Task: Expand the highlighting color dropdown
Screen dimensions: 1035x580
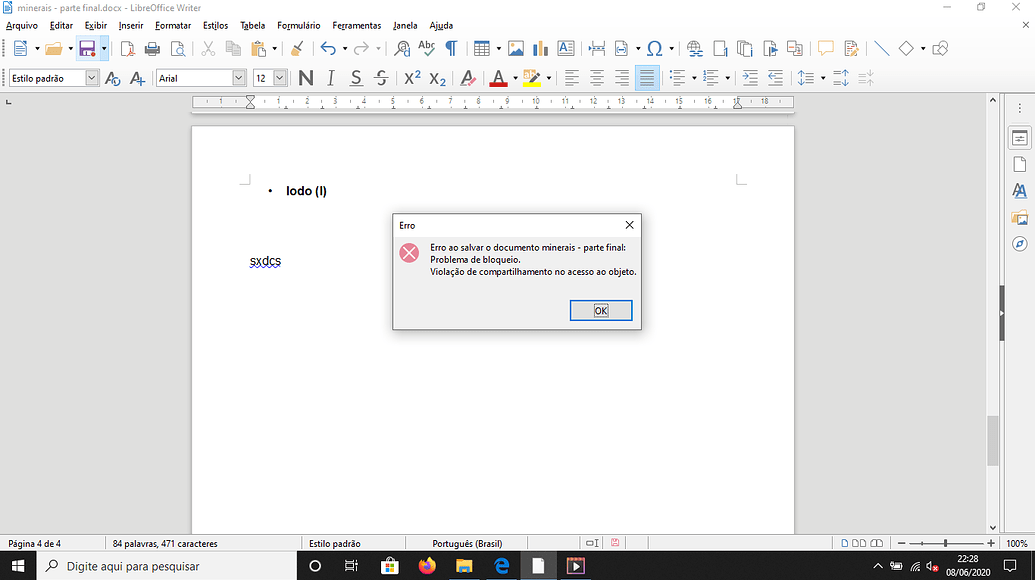Action: click(x=547, y=77)
